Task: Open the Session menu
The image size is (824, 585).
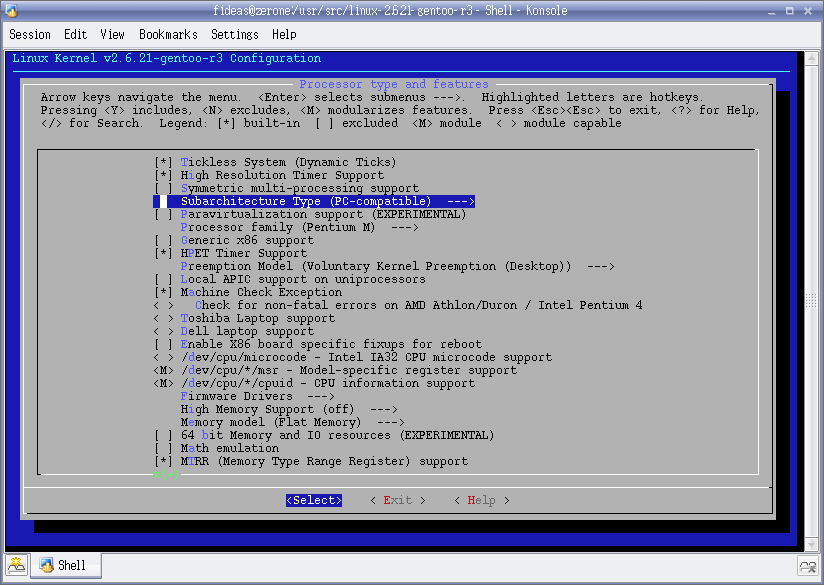Action: pyautogui.click(x=30, y=35)
